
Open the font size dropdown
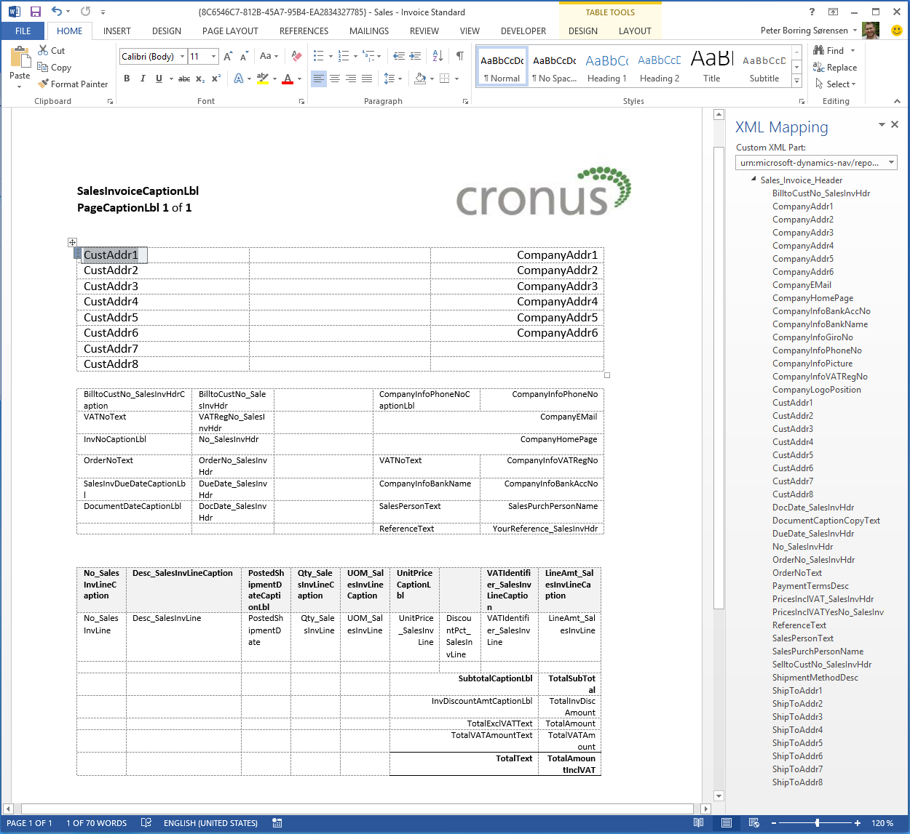coord(214,56)
